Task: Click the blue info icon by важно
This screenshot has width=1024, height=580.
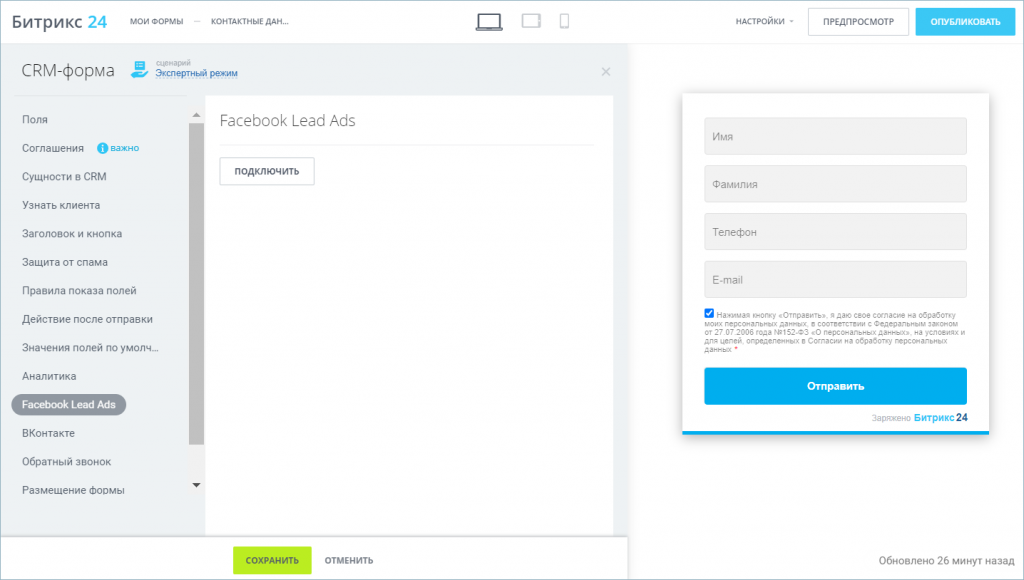Action: pyautogui.click(x=103, y=148)
